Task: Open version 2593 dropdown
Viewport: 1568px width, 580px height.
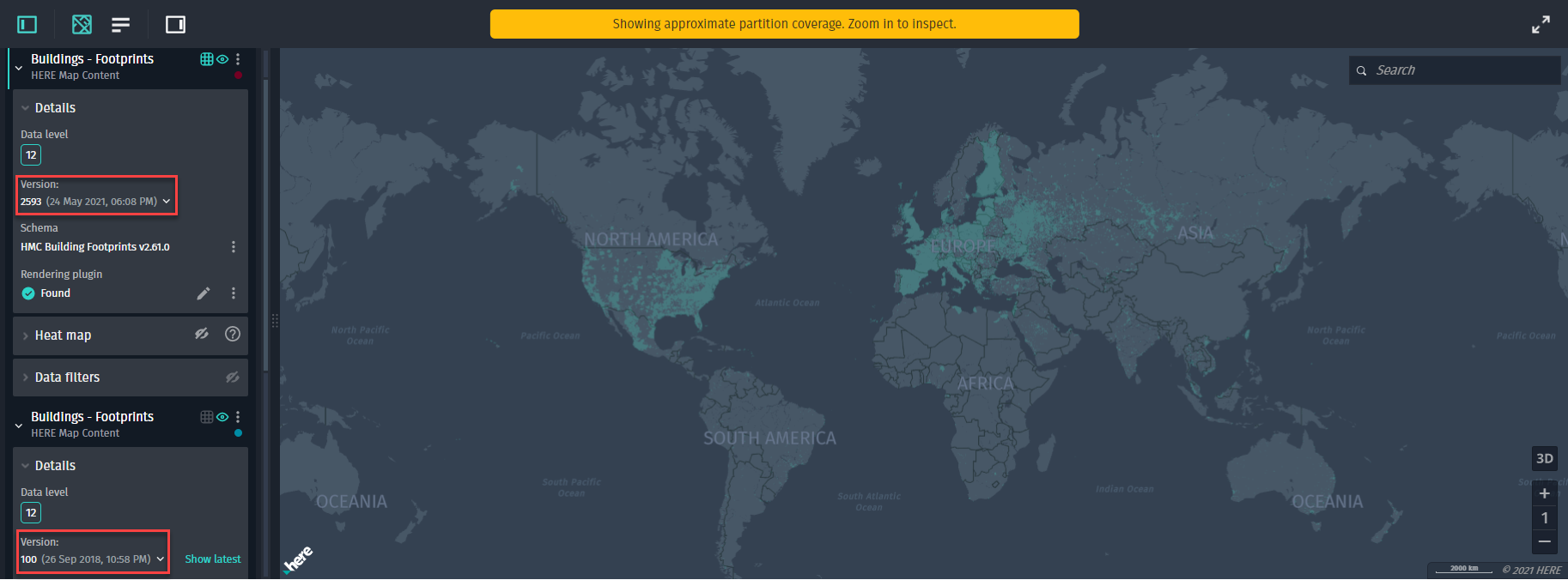Action: tap(96, 202)
